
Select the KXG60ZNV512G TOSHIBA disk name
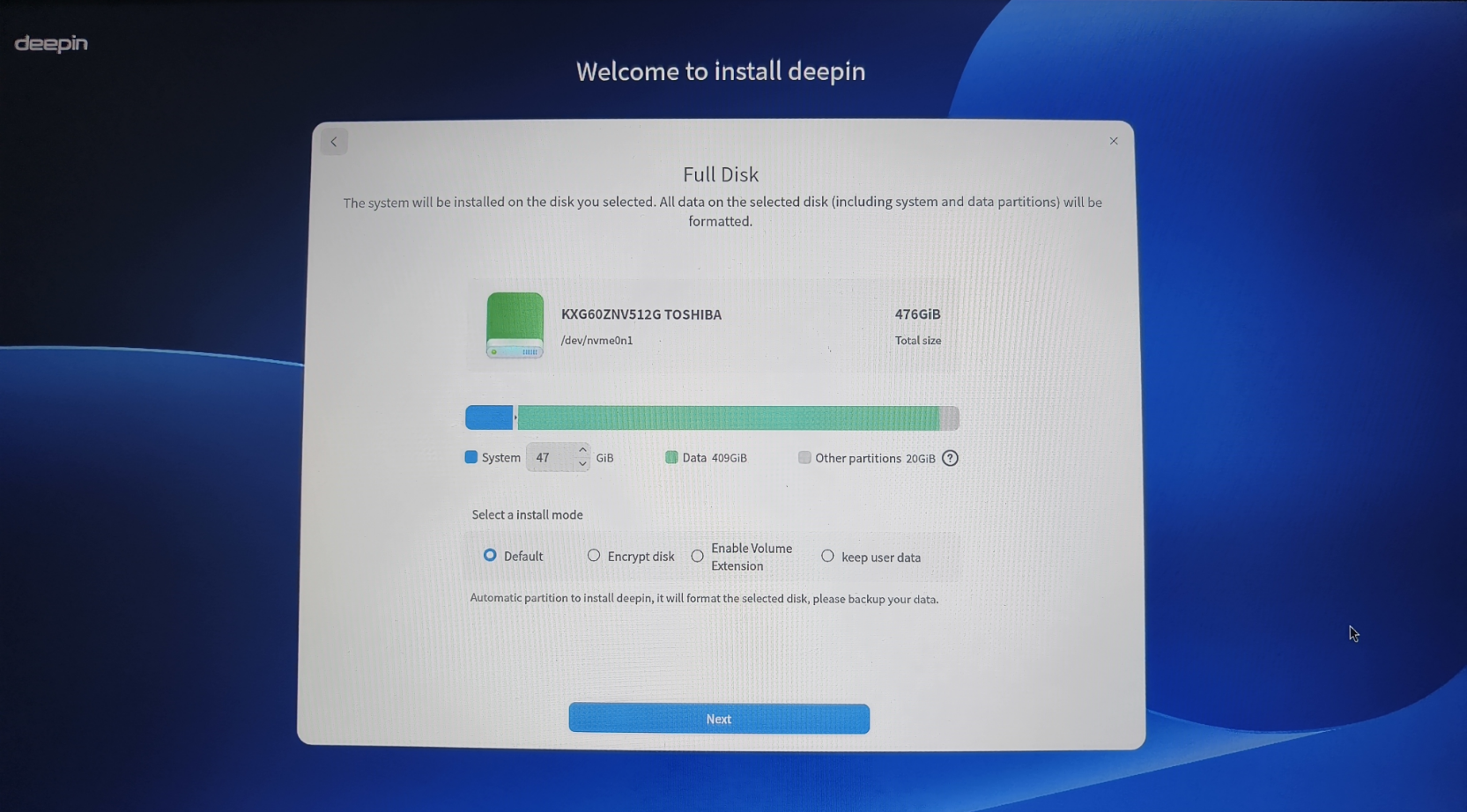641,314
